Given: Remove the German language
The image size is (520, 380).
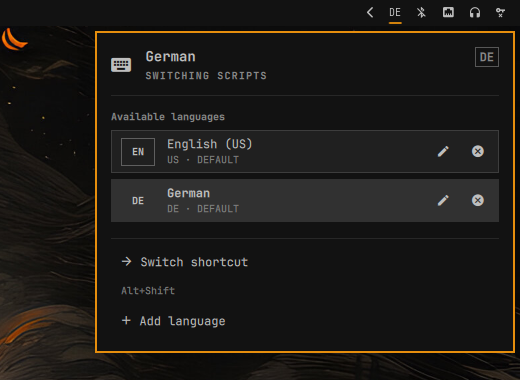Looking at the screenshot, I should pos(478,200).
